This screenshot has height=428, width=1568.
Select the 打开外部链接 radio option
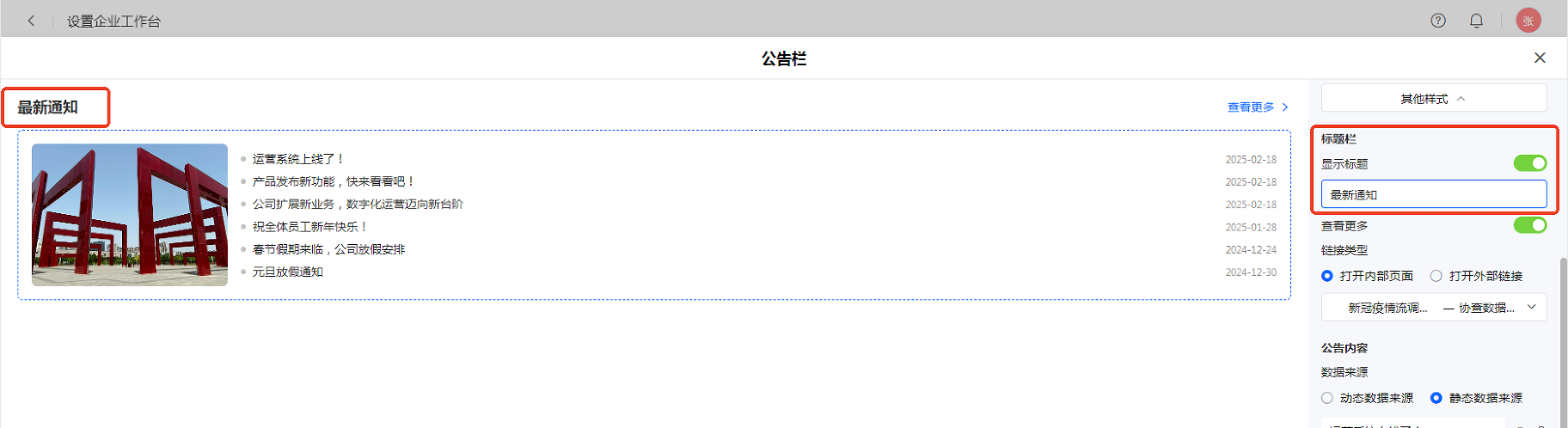[x=1436, y=276]
